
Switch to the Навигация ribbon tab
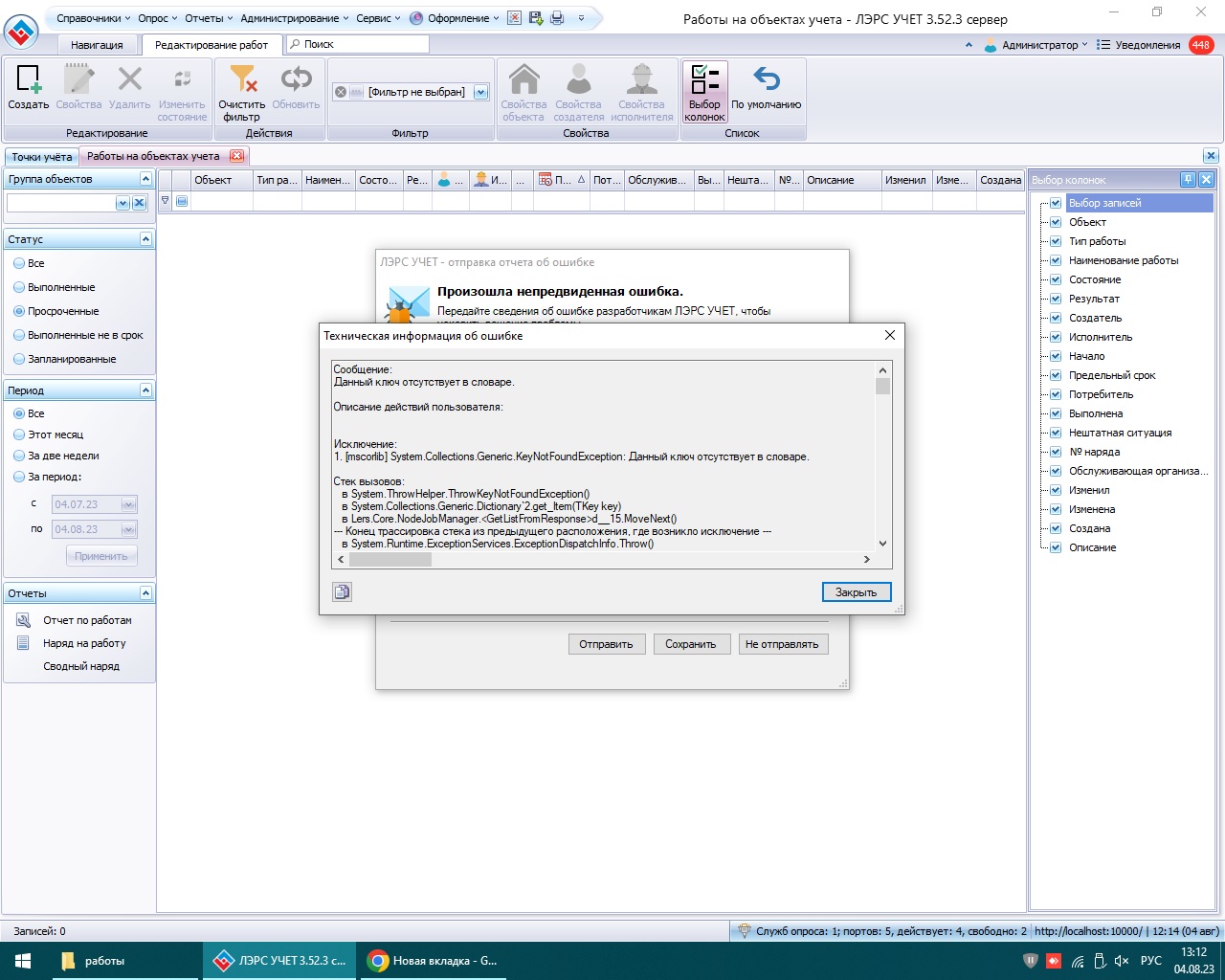click(97, 45)
